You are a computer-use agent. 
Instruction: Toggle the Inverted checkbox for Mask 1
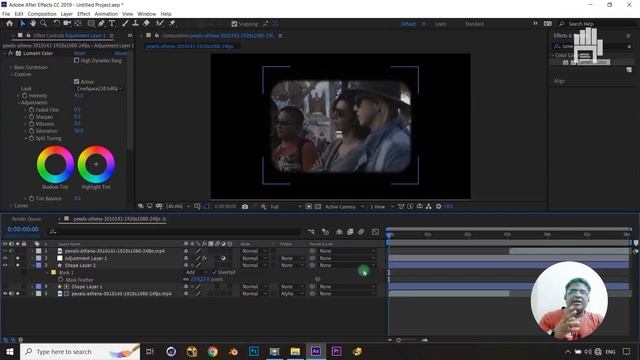click(214, 272)
